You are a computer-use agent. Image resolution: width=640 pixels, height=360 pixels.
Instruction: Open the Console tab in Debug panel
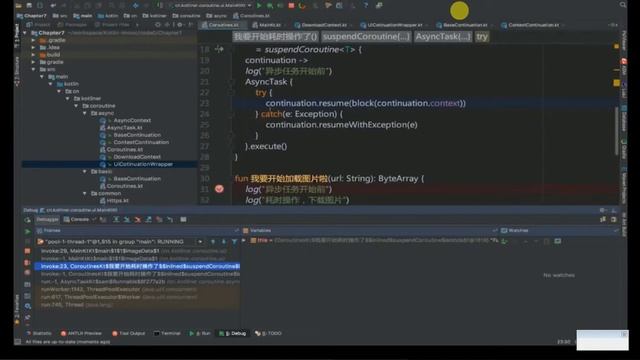pyautogui.click(x=77, y=220)
